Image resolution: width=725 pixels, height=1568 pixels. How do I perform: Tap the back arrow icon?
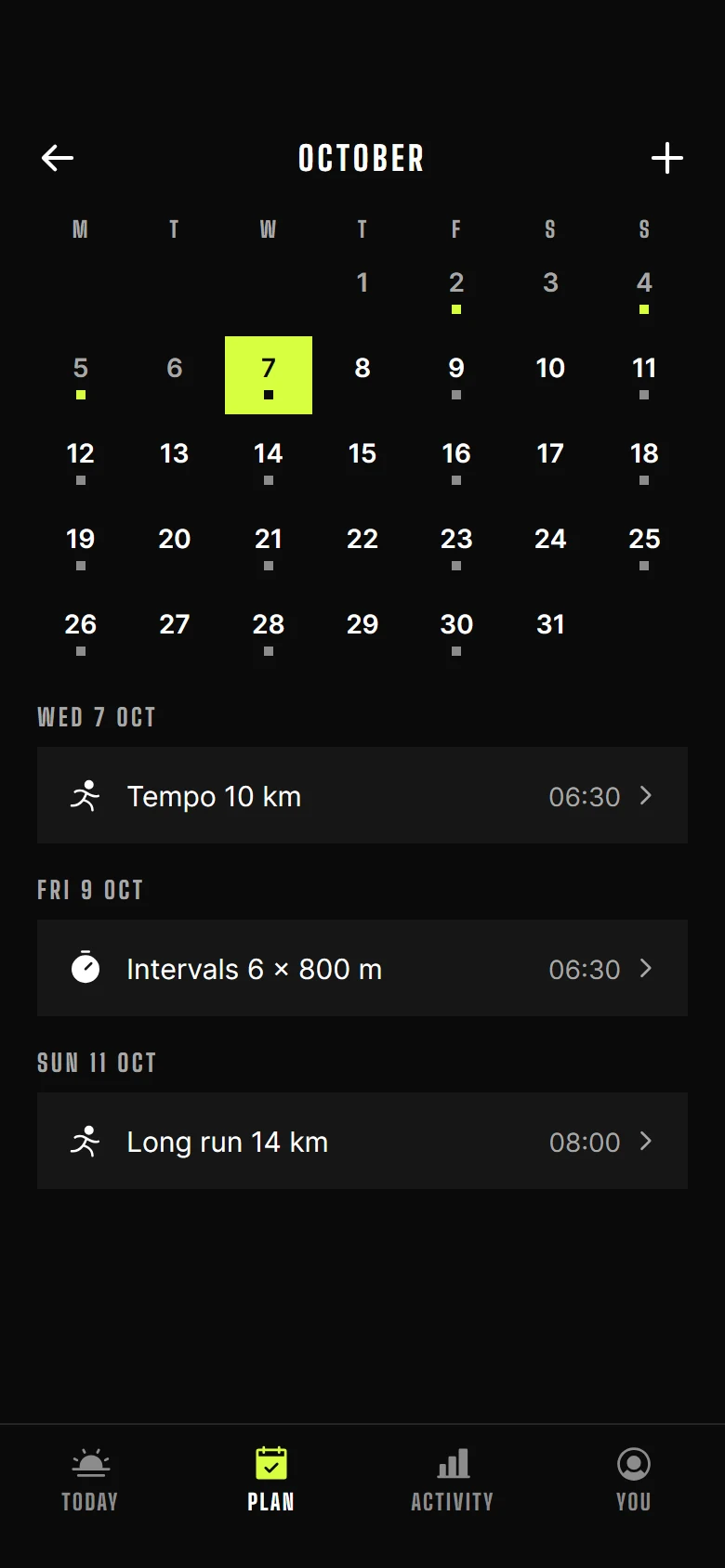click(58, 158)
